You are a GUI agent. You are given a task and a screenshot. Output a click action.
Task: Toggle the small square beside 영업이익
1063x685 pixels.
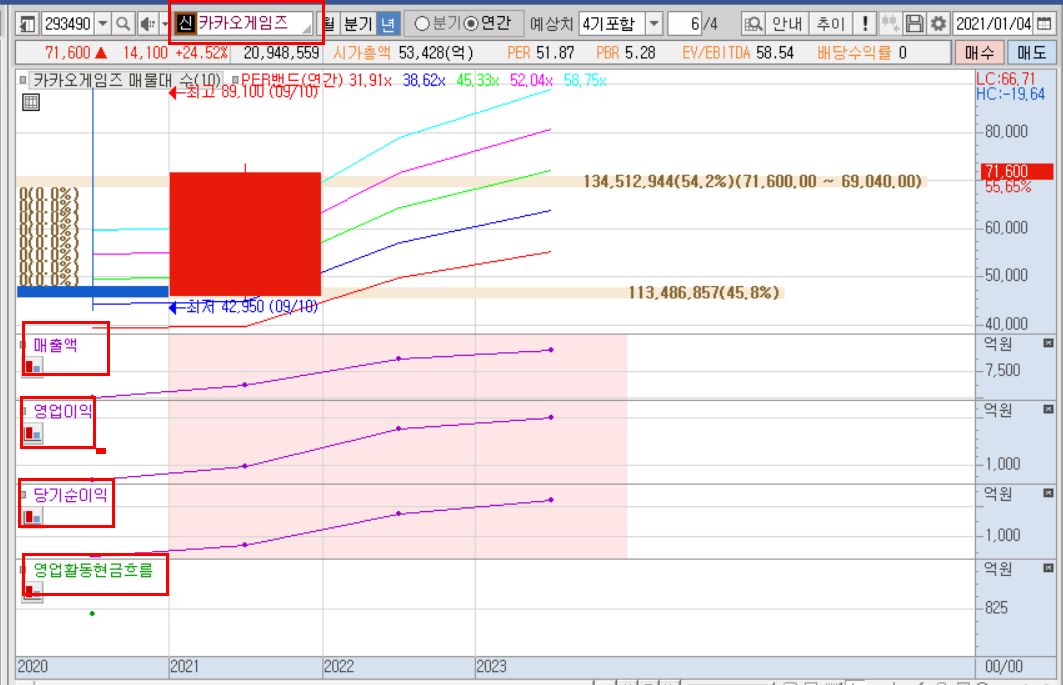(24, 412)
